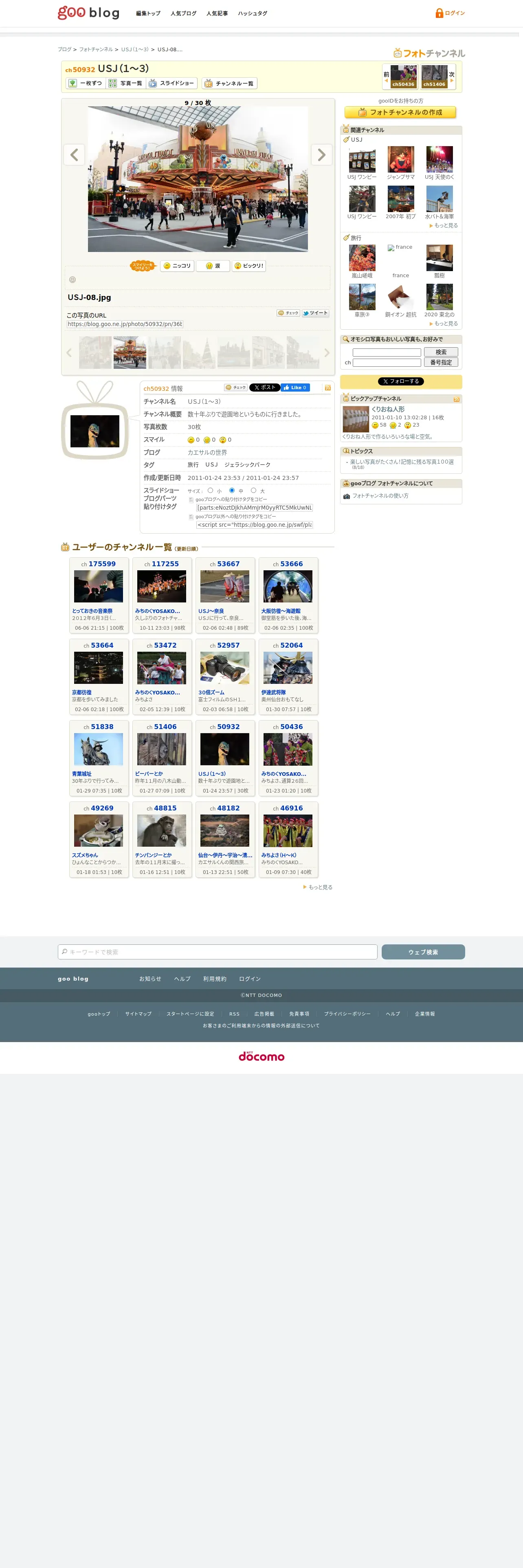Click the 検索 search button
523x1568 pixels.
click(441, 353)
